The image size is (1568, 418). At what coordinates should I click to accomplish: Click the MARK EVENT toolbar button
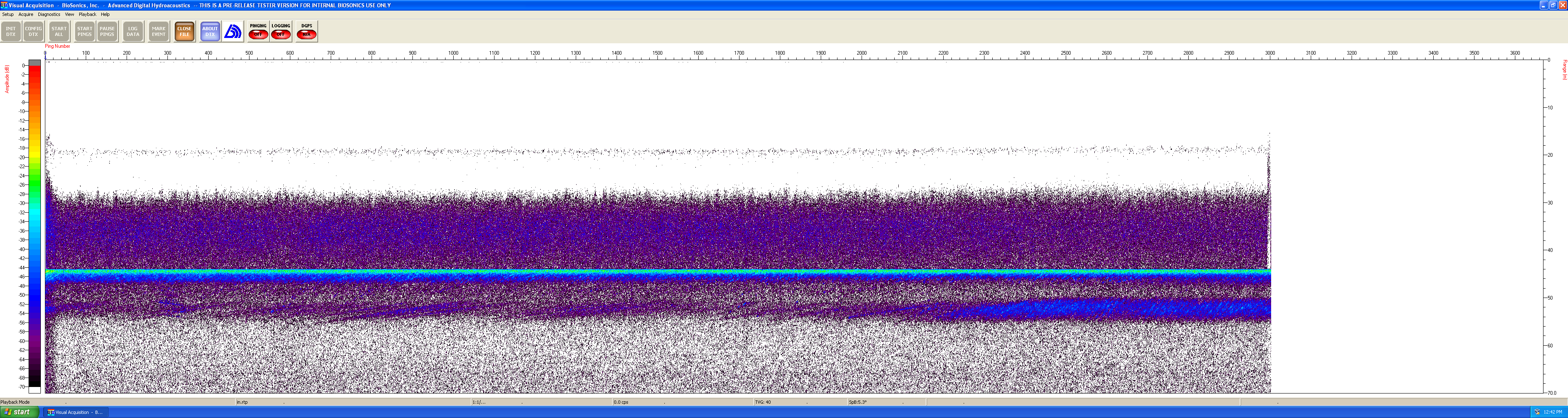[159, 31]
